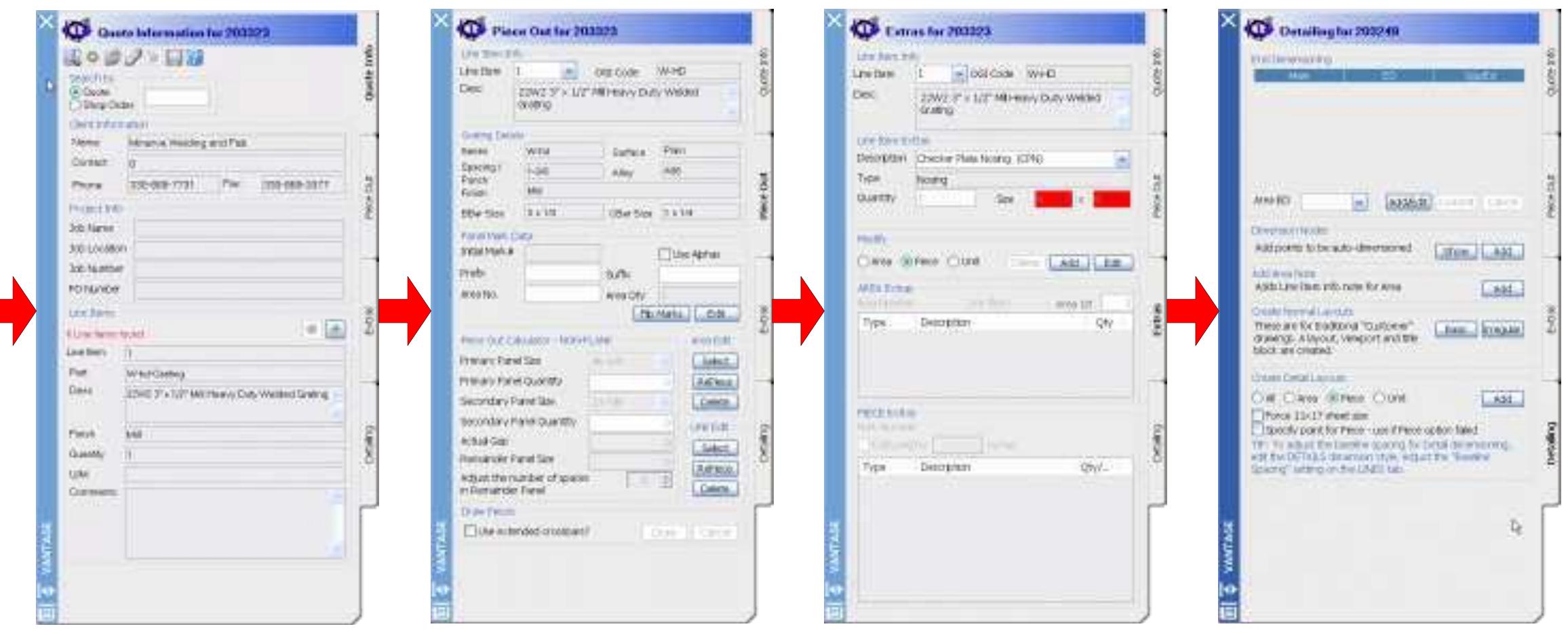Select the Unit radio button under Modify in Extras
This screenshot has height=635, width=1568.
coord(952,262)
